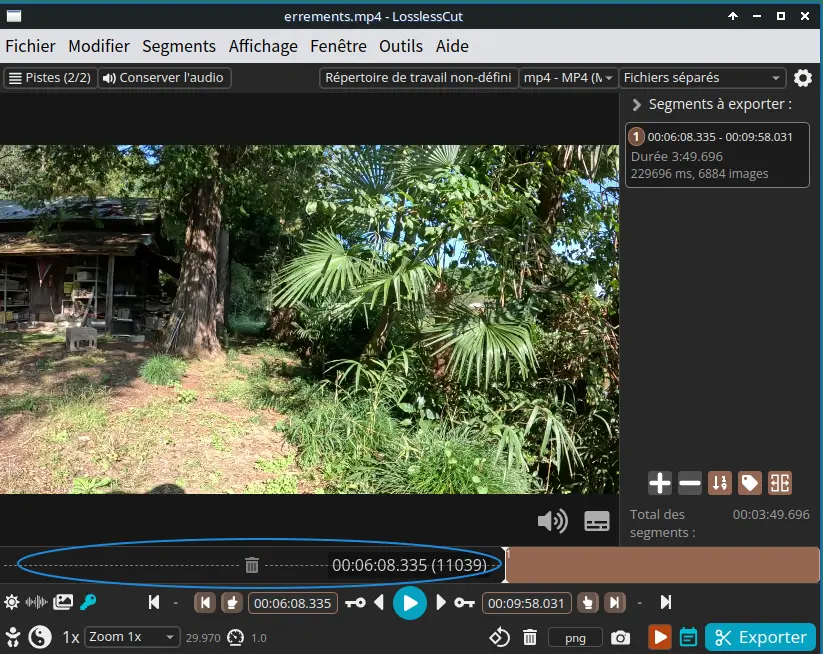Remove the current segment with minus icon
The height and width of the screenshot is (654, 823).
click(x=690, y=484)
